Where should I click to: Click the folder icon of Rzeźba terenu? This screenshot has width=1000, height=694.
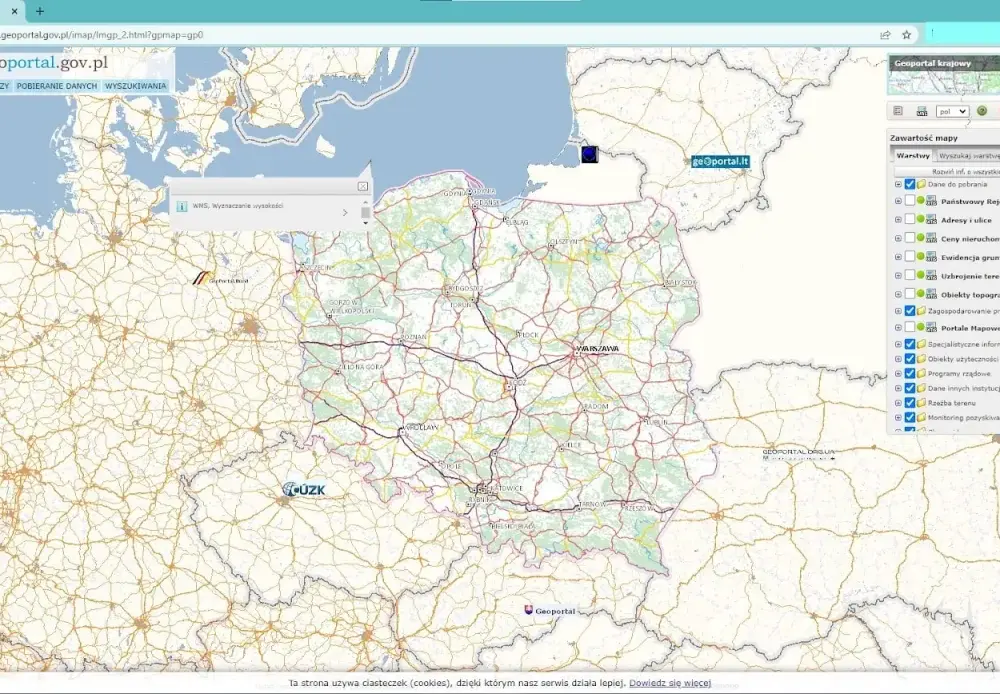pos(921,403)
